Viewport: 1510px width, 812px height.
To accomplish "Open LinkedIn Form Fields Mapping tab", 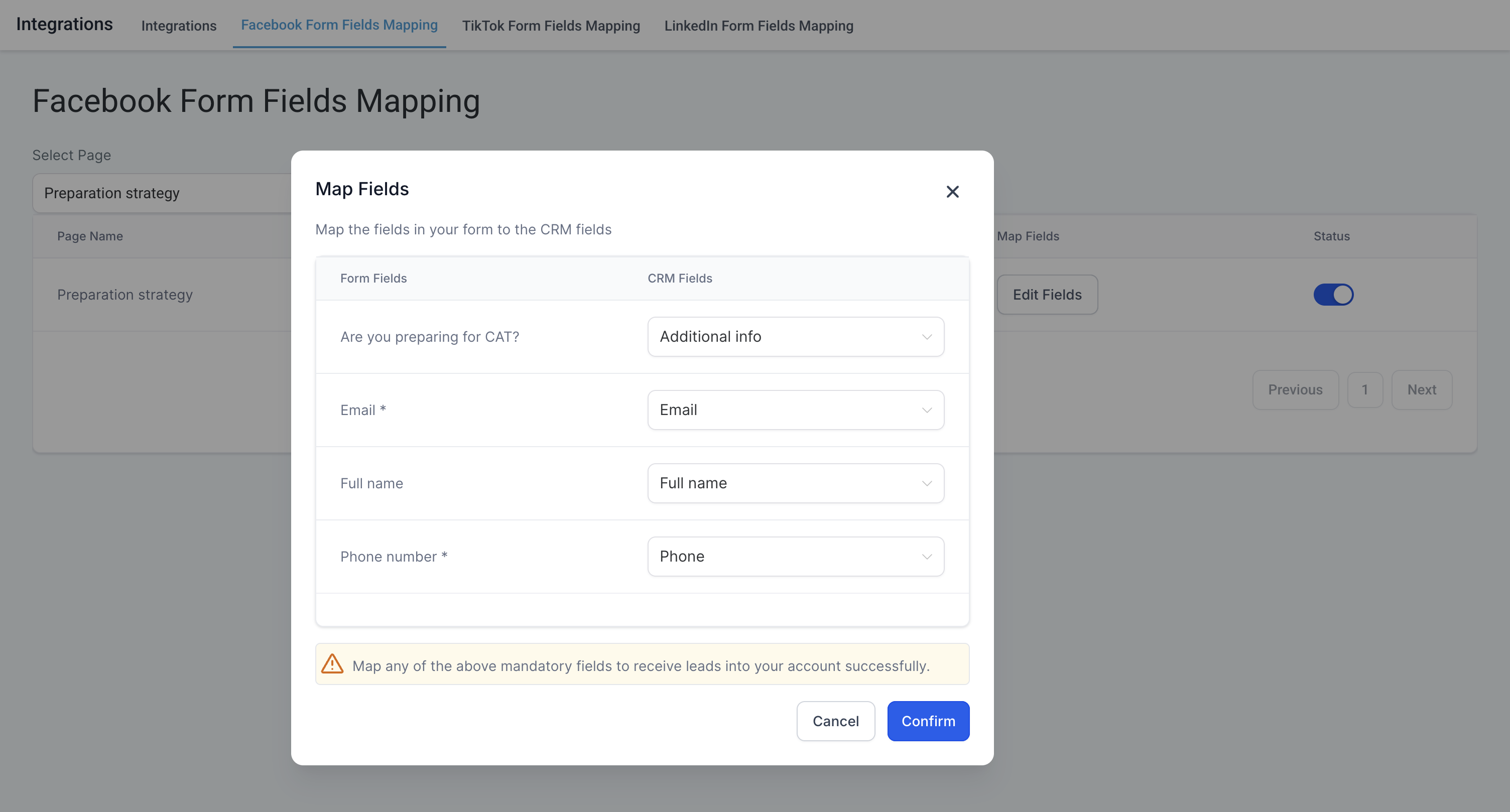I will (759, 26).
